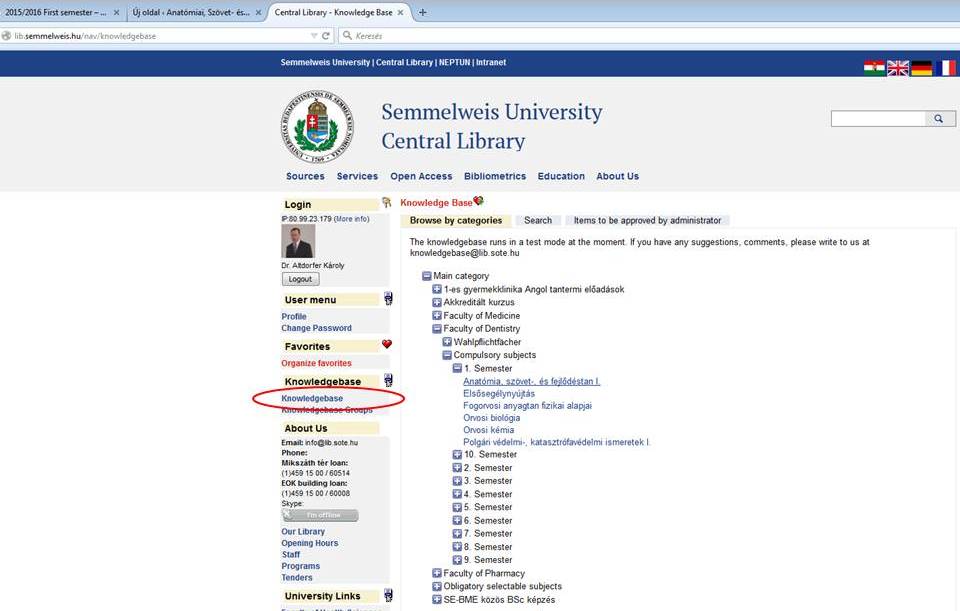This screenshot has width=960, height=611.
Task: Expand the 4. Semester node
Action: pyautogui.click(x=457, y=494)
